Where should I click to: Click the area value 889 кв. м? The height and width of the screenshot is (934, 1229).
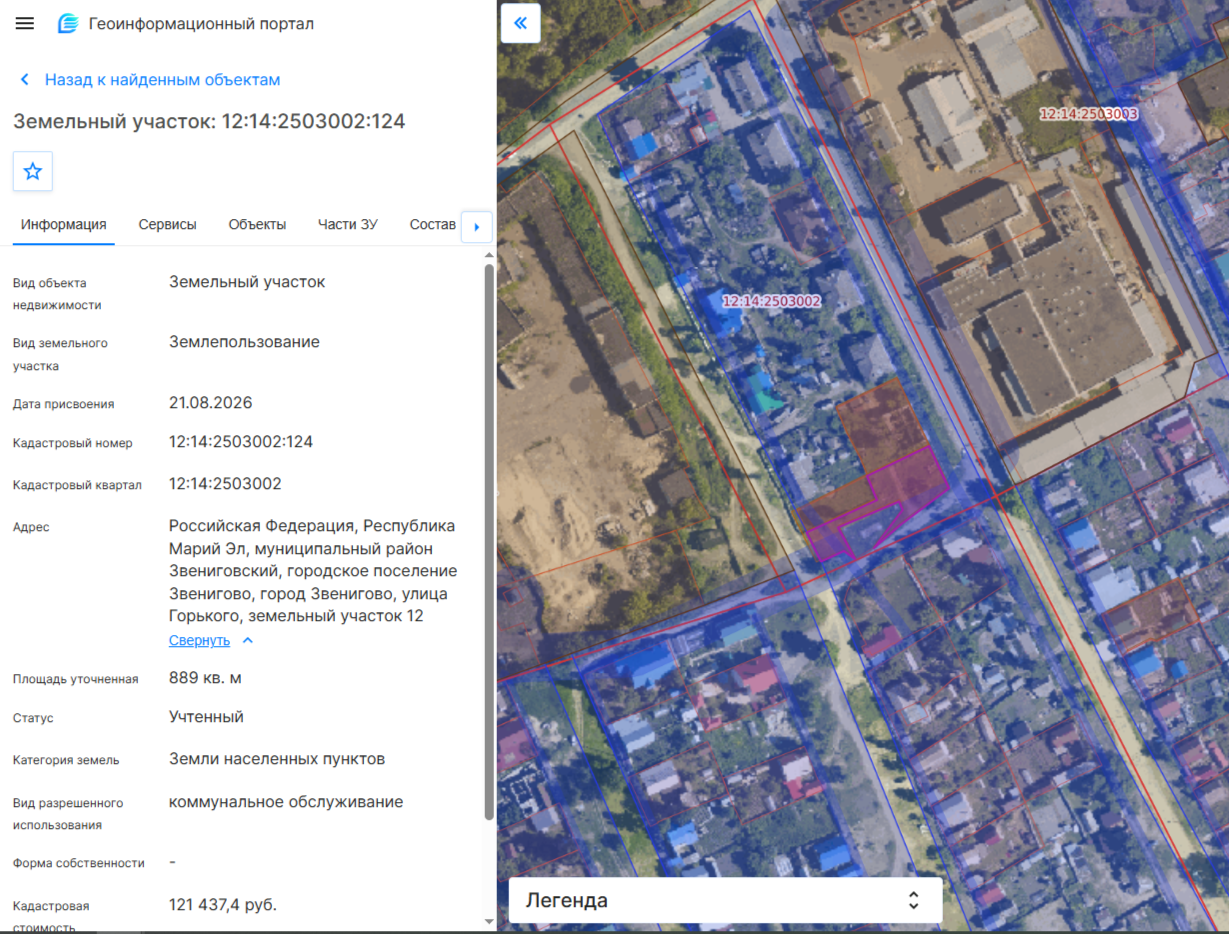pyautogui.click(x=205, y=678)
